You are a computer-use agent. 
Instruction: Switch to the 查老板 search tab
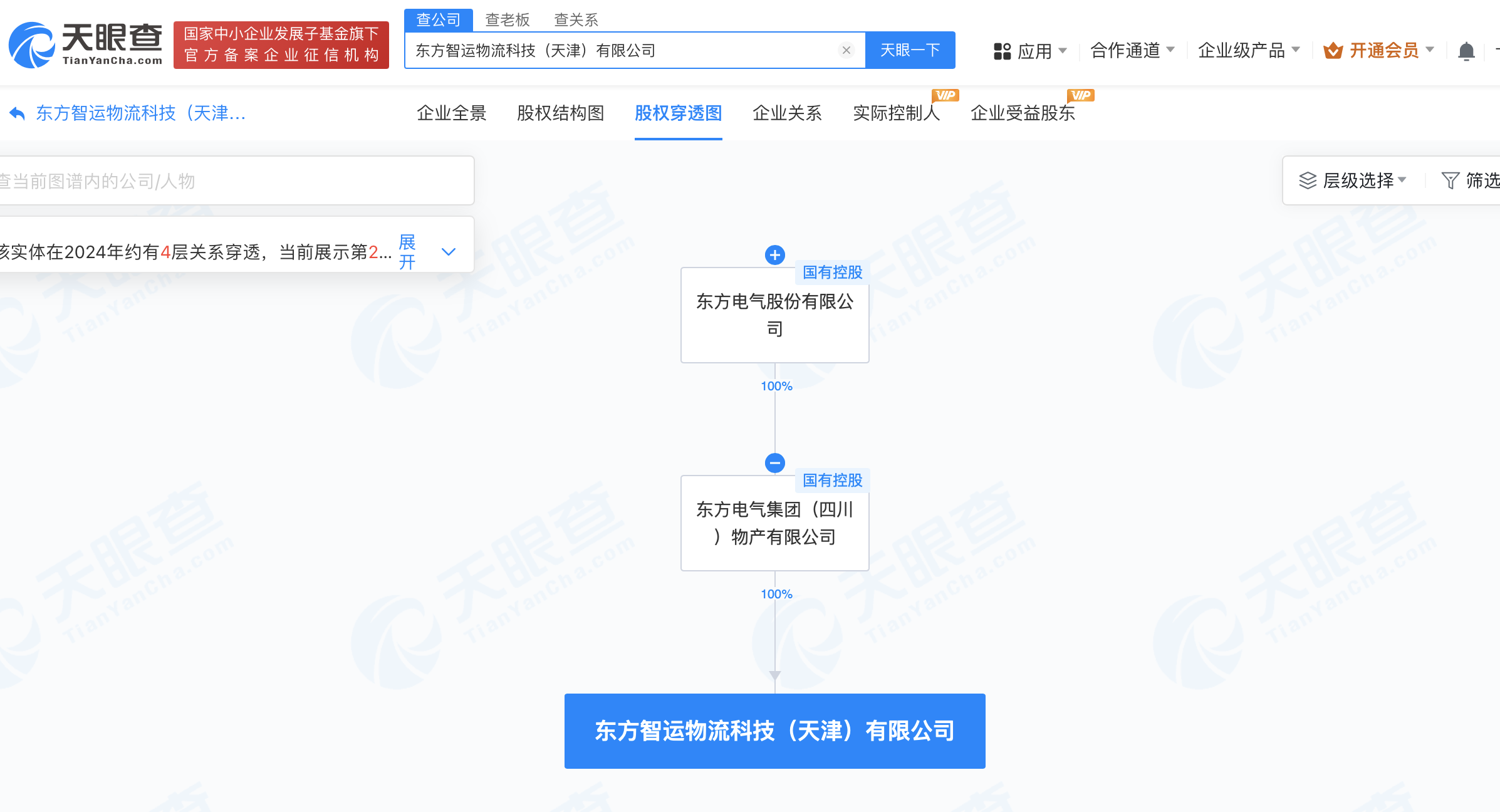click(508, 19)
